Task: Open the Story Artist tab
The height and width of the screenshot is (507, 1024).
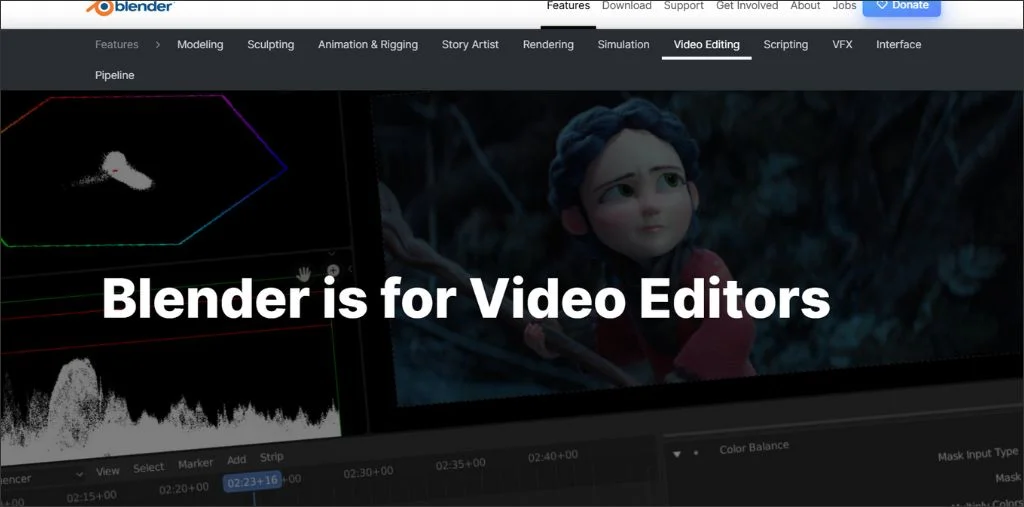Action: (x=470, y=44)
